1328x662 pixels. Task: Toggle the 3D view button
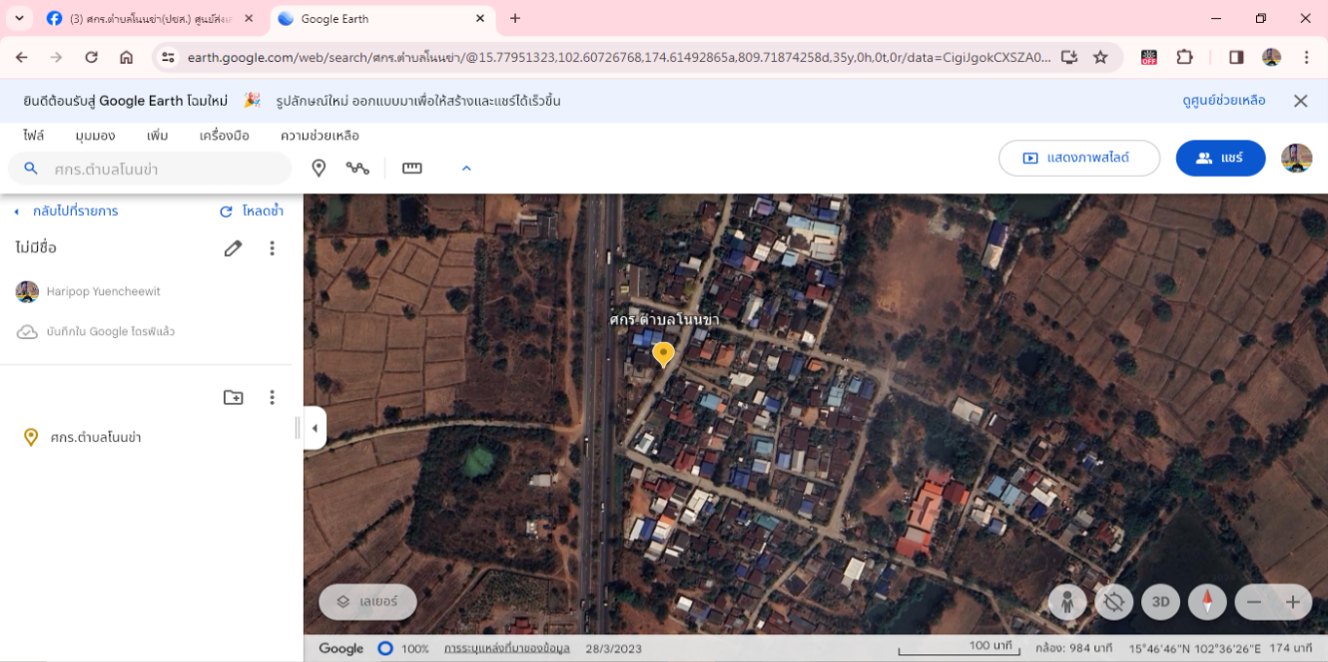[1161, 602]
